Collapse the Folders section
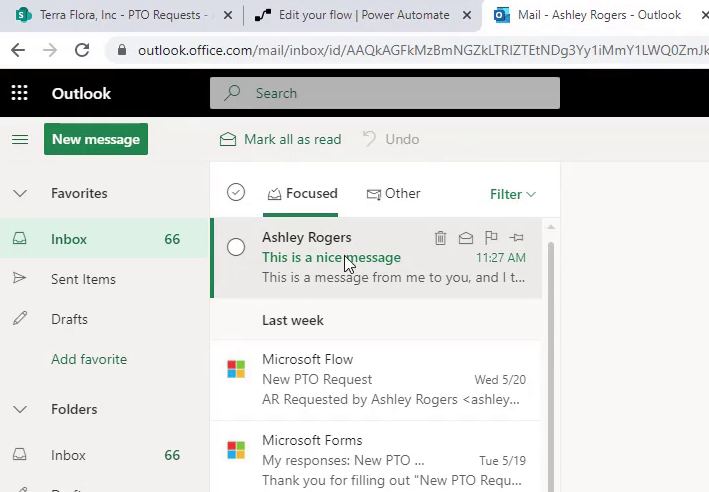 point(20,409)
